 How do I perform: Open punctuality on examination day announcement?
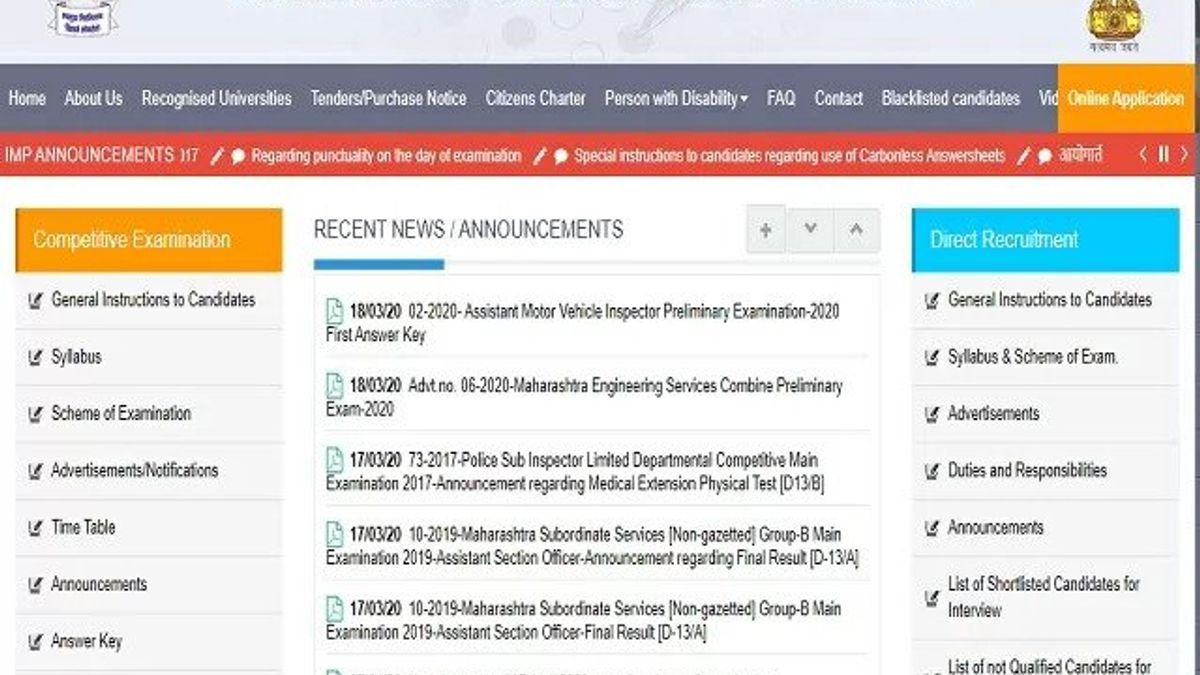[386, 156]
